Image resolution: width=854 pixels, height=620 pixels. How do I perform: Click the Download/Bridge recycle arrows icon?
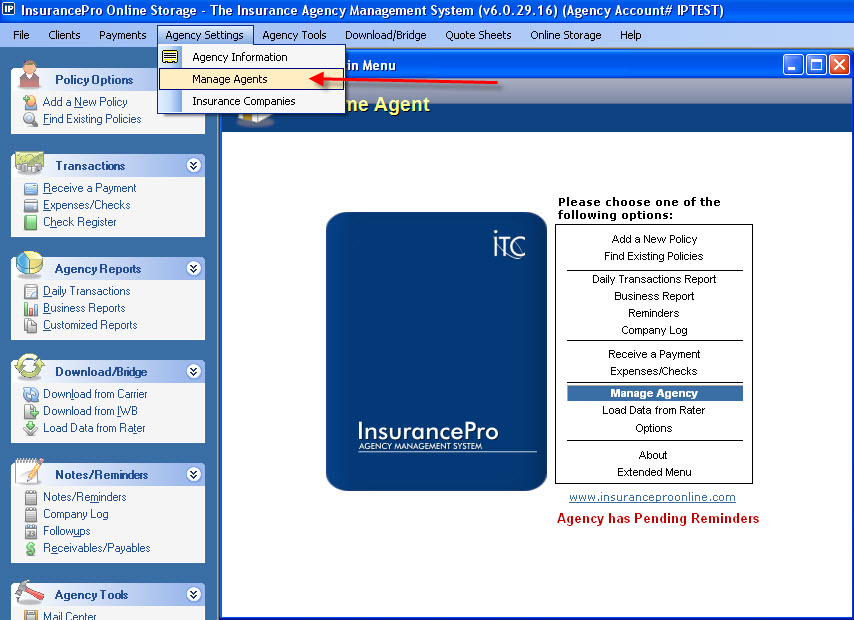(29, 366)
